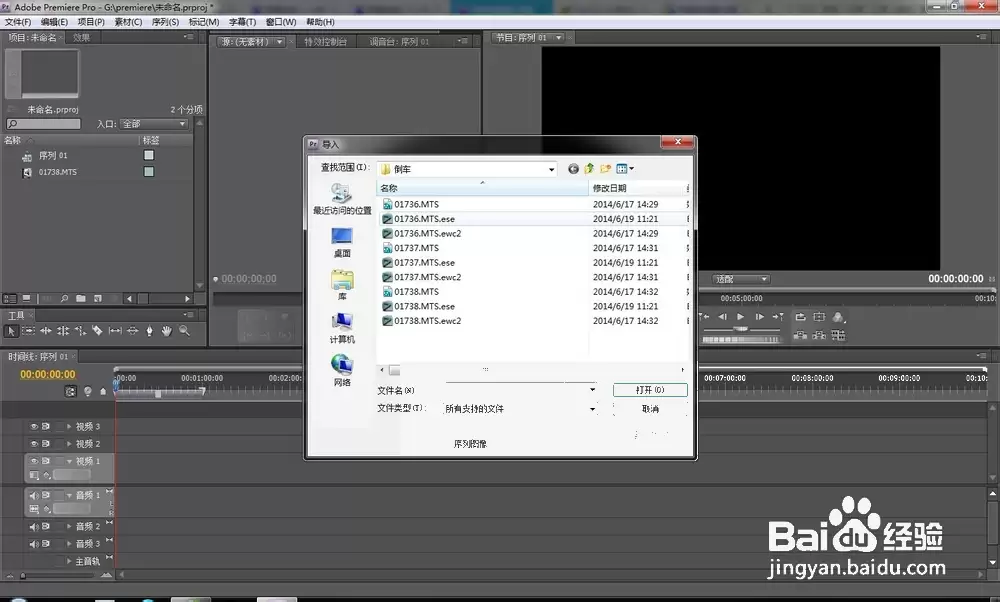Open the 文件(F) menu
This screenshot has width=1000, height=602.
point(18,22)
